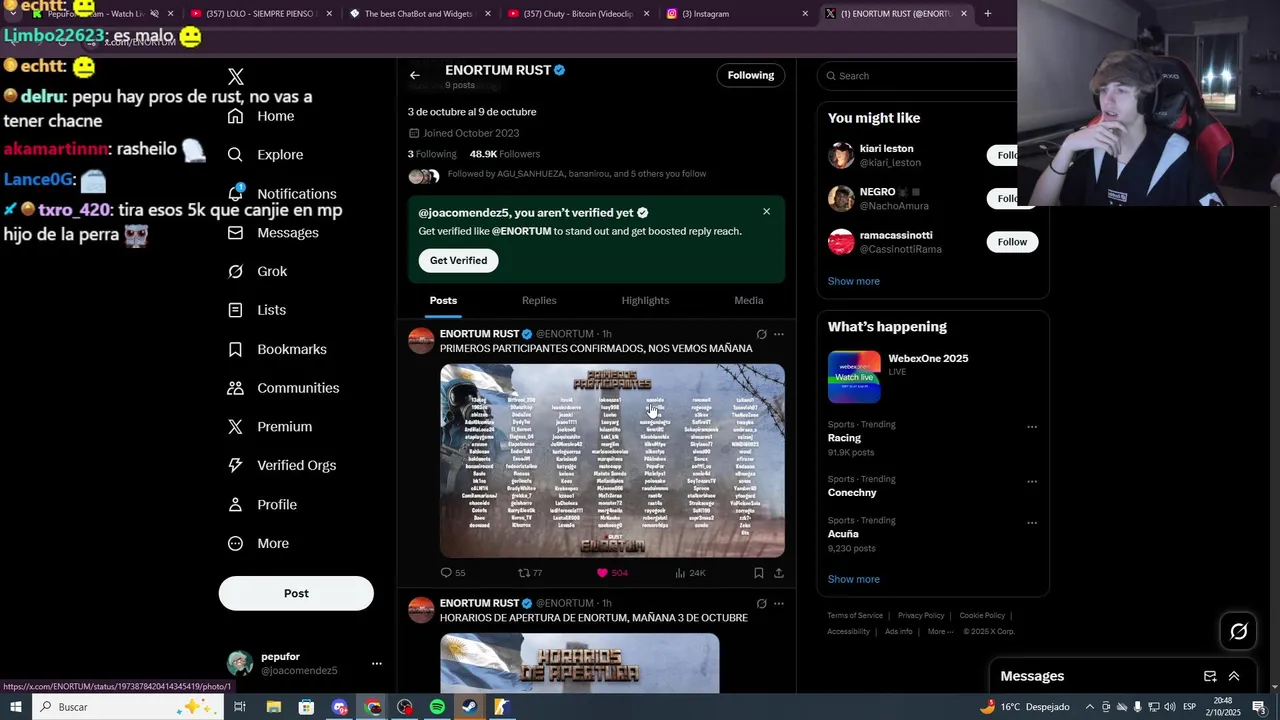Click the Get Verified button
The height and width of the screenshot is (720, 1280).
pos(458,260)
